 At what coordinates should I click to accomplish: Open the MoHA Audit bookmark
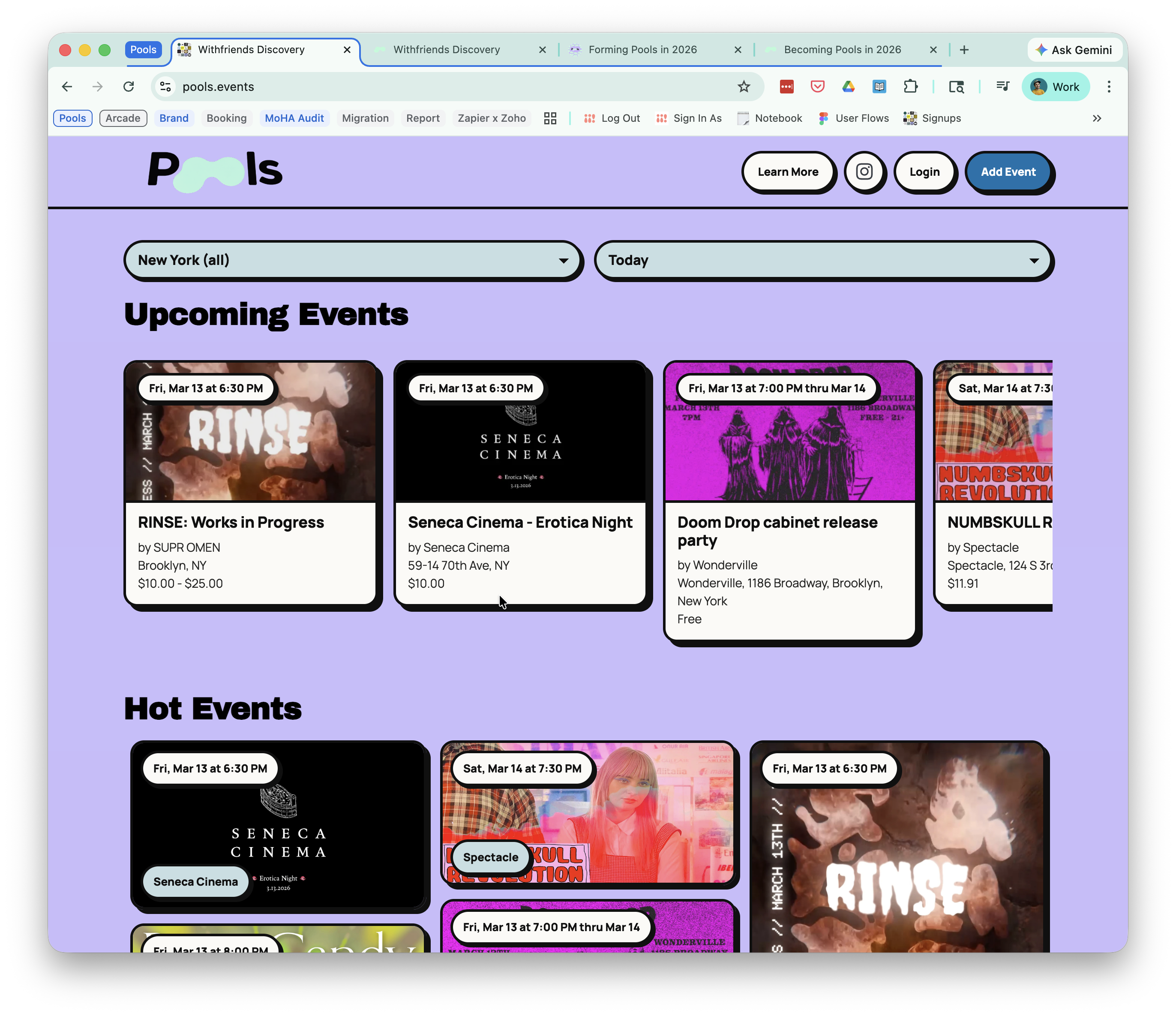(294, 118)
